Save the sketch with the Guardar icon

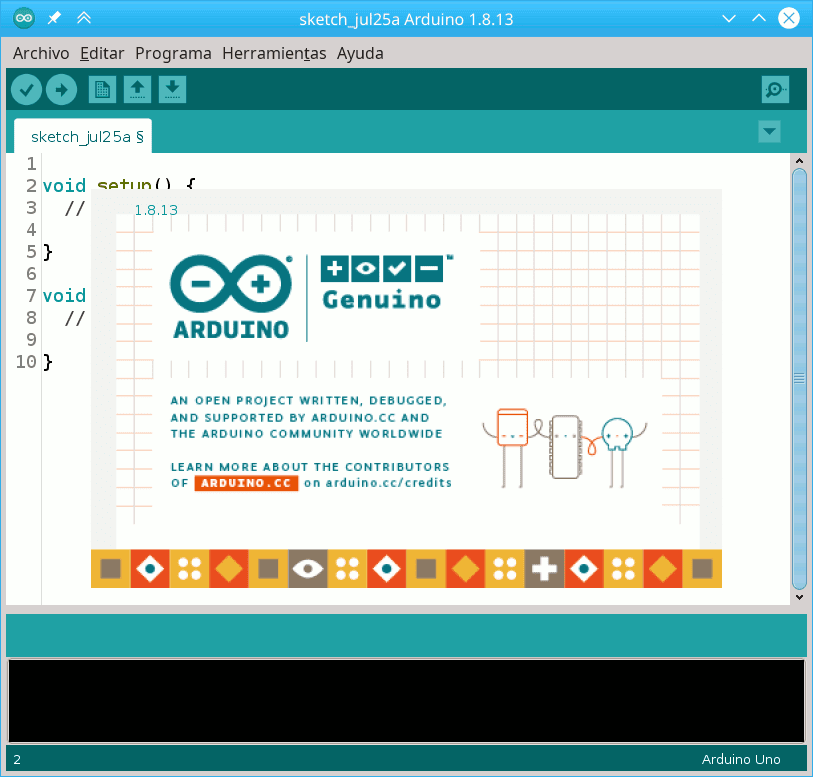(172, 89)
